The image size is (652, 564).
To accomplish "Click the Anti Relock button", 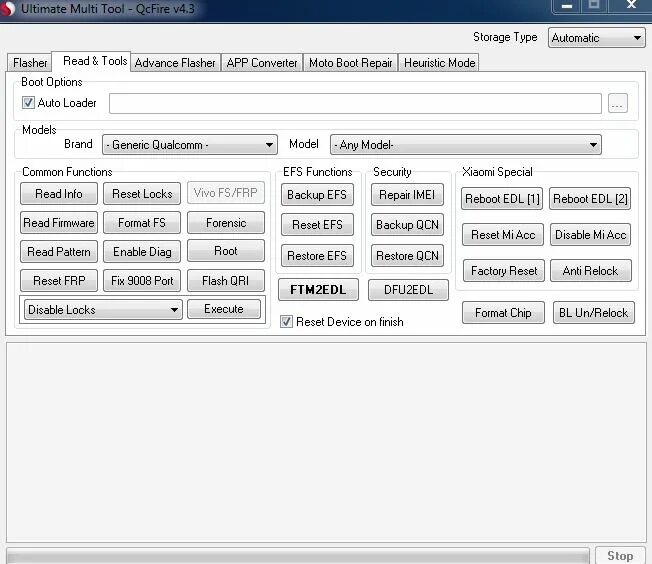I will point(590,271).
